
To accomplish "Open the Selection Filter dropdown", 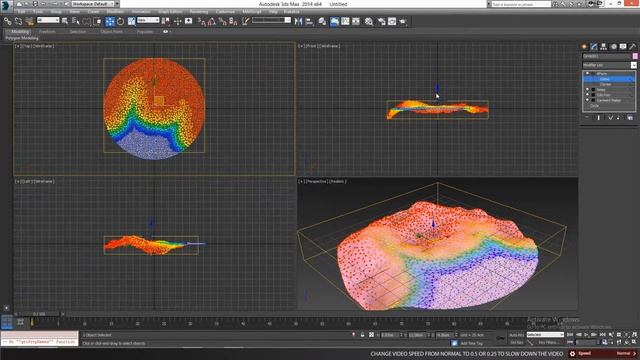I will [x=48, y=20].
